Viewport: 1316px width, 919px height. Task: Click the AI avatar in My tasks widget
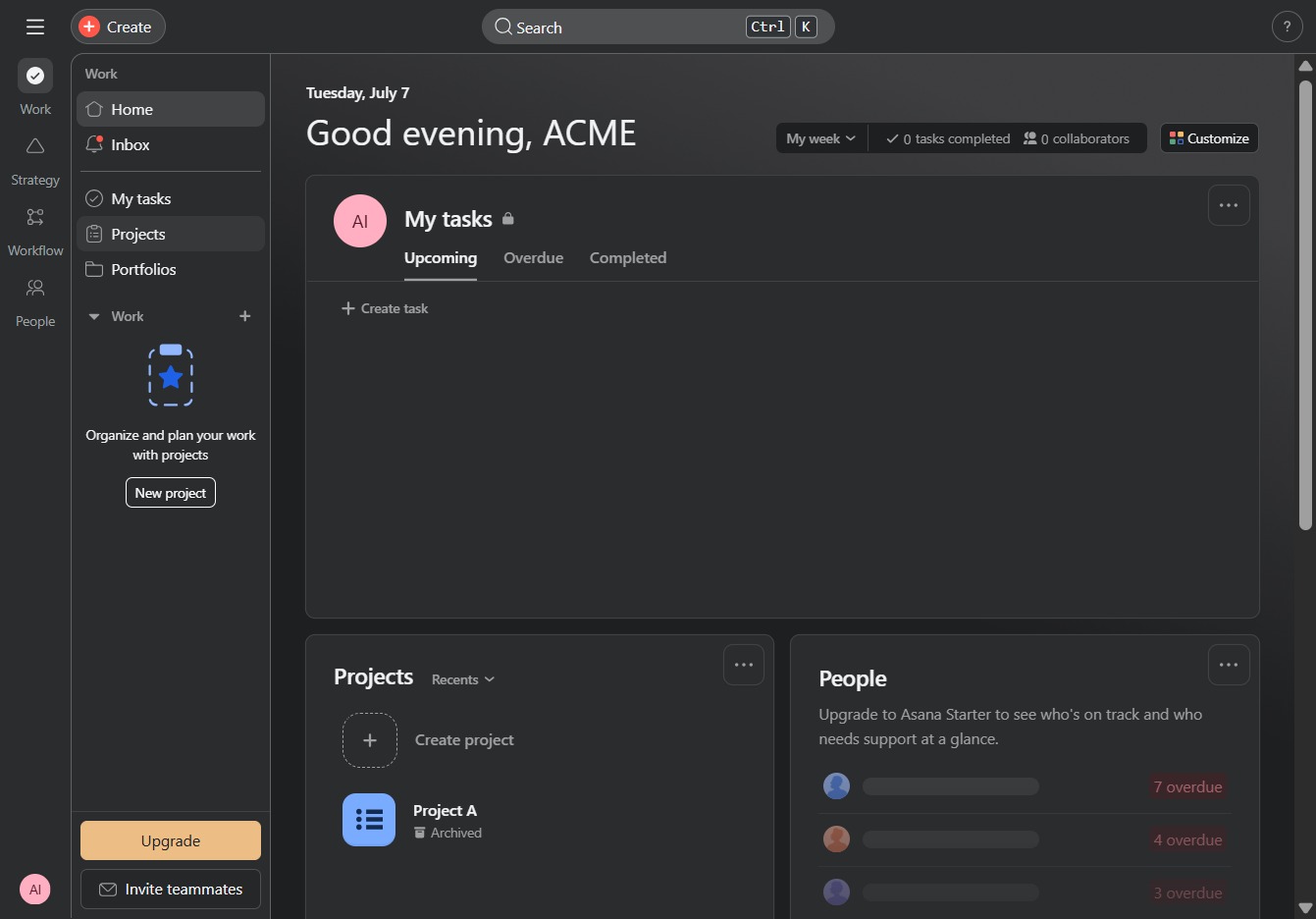[360, 221]
